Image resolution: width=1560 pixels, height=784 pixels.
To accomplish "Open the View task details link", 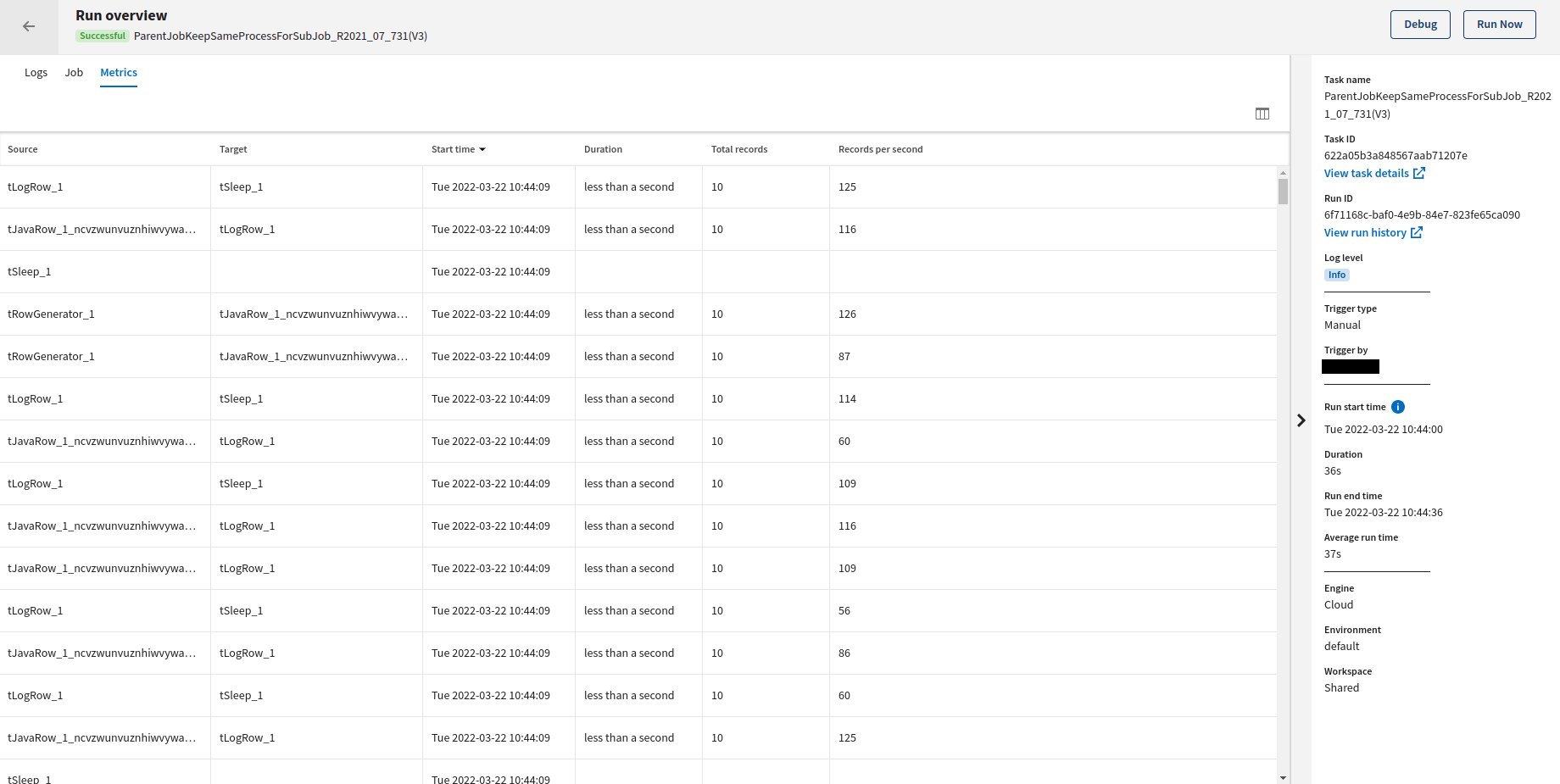I will [1366, 173].
